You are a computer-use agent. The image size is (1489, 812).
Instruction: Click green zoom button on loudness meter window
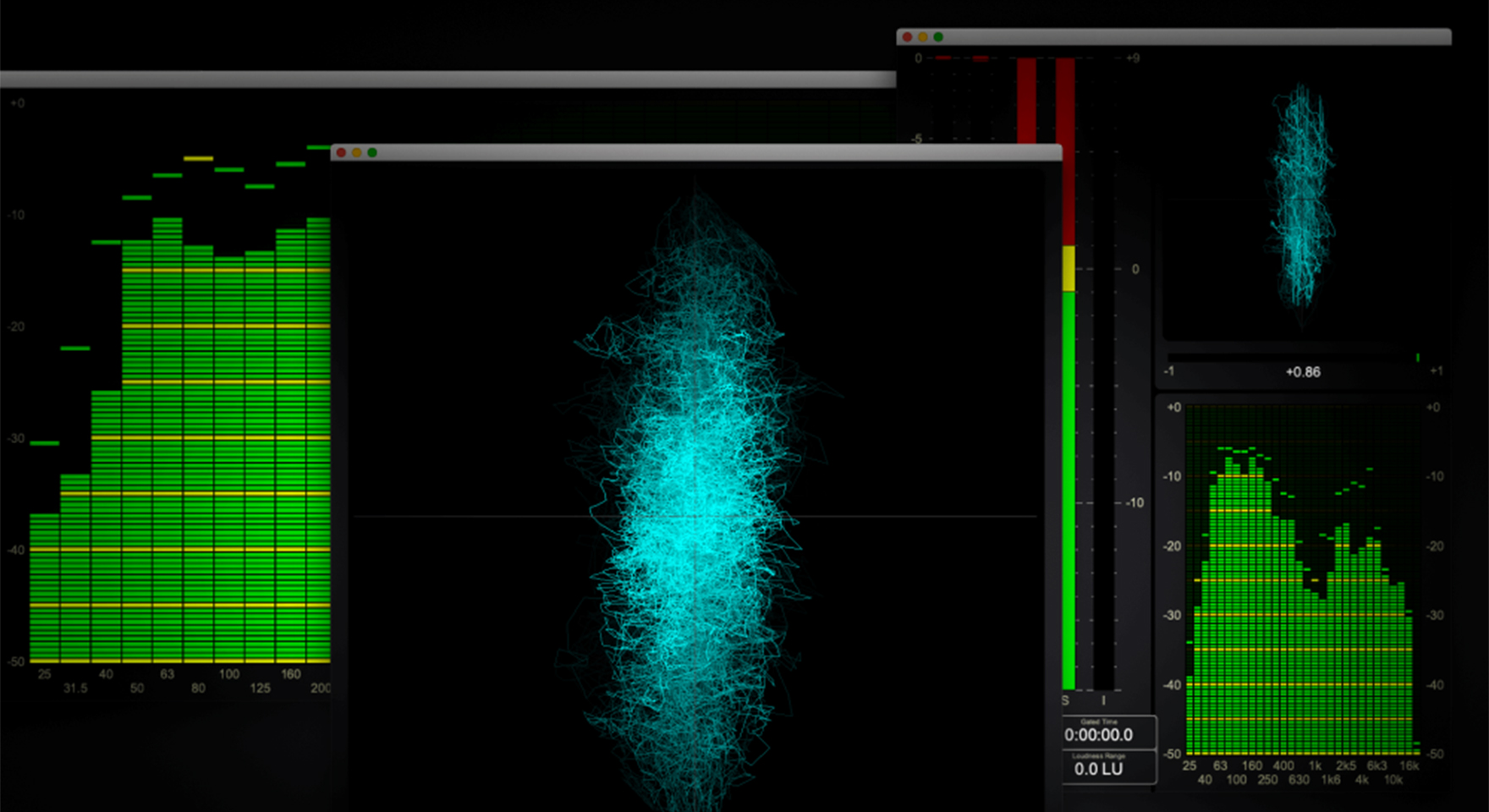[938, 37]
